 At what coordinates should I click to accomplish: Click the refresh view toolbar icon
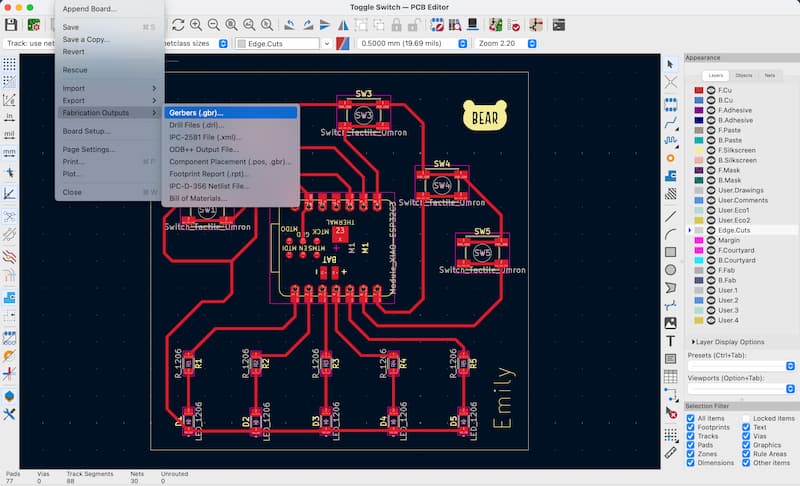(x=178, y=24)
